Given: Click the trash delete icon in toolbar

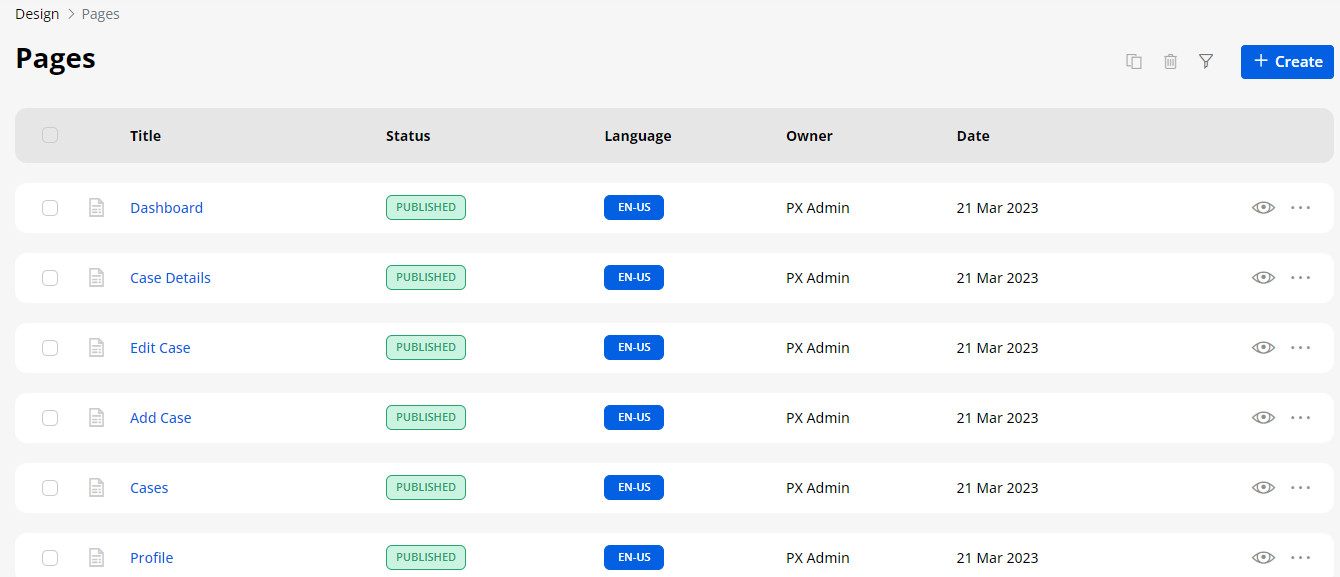Looking at the screenshot, I should tap(1170, 61).
